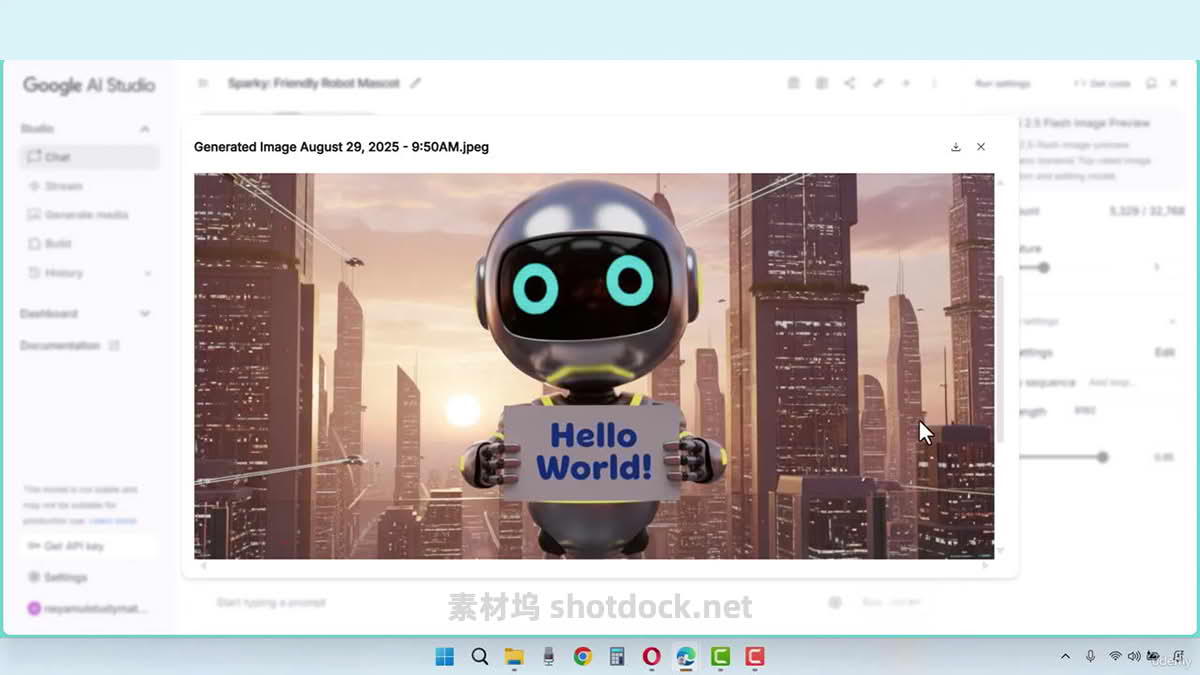This screenshot has height=675, width=1200.
Task: Open the Documentation link
Action: [60, 346]
